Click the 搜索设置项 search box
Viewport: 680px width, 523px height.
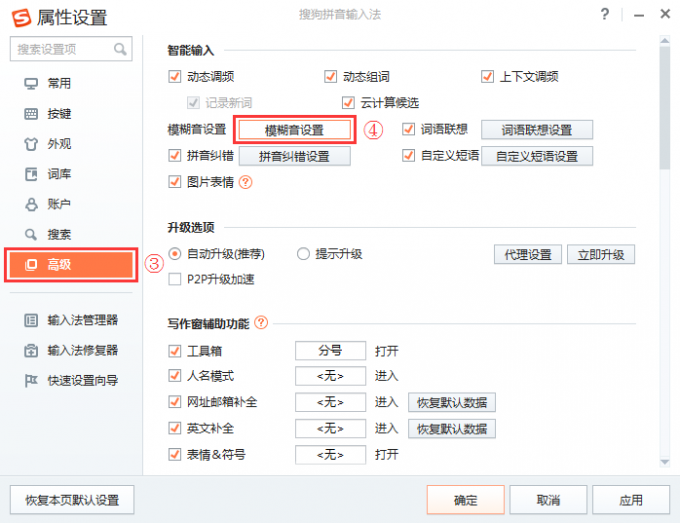click(x=71, y=49)
